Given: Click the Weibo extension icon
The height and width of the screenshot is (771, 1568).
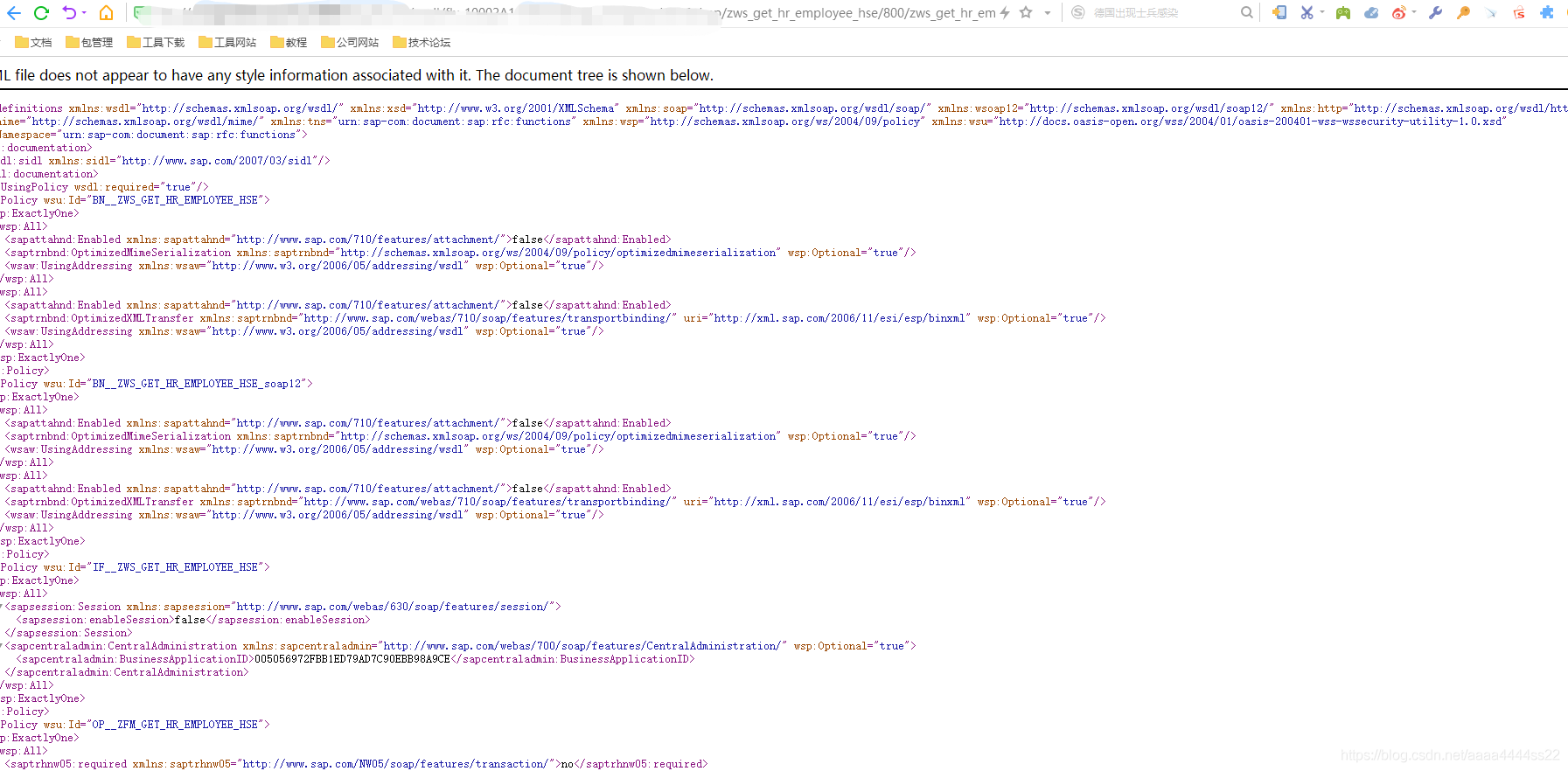Looking at the screenshot, I should (x=1399, y=13).
